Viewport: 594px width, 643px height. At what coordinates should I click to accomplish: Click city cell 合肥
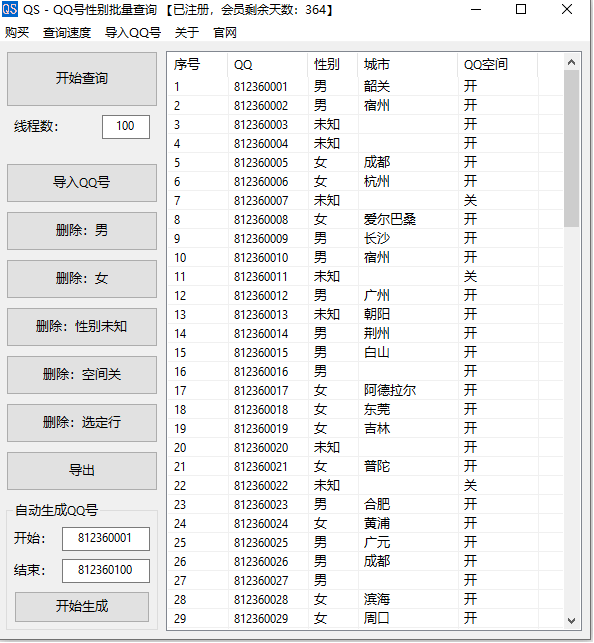tap(377, 505)
